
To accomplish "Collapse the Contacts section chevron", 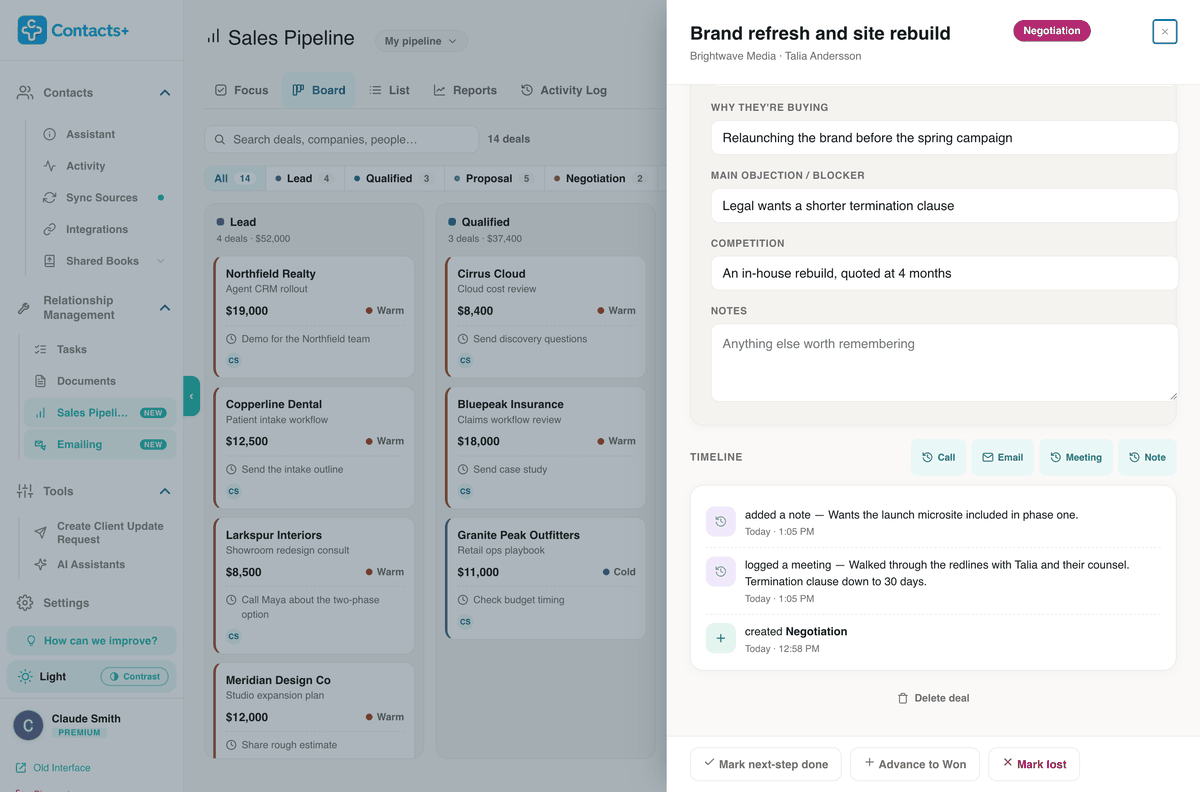I will click(165, 93).
